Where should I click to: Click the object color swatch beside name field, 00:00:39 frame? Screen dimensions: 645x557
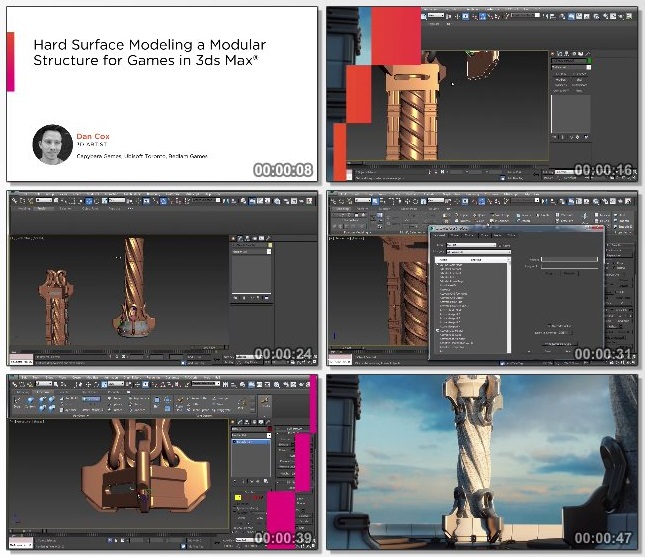[x=270, y=429]
